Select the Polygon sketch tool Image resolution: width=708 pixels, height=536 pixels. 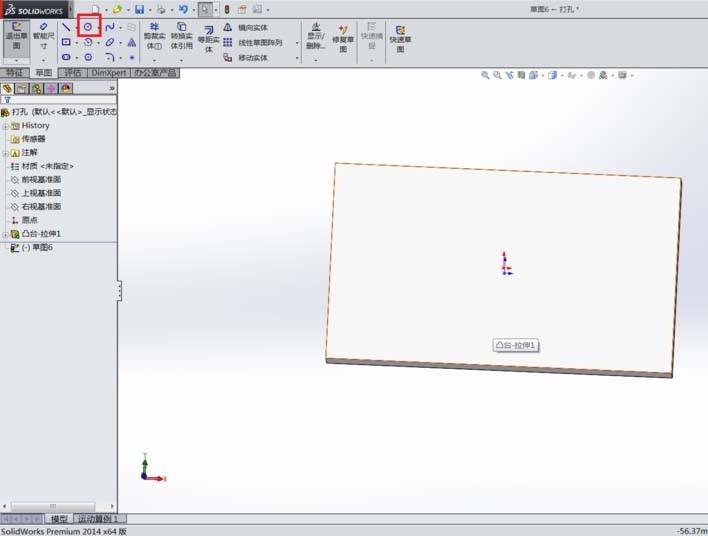click(x=88, y=57)
